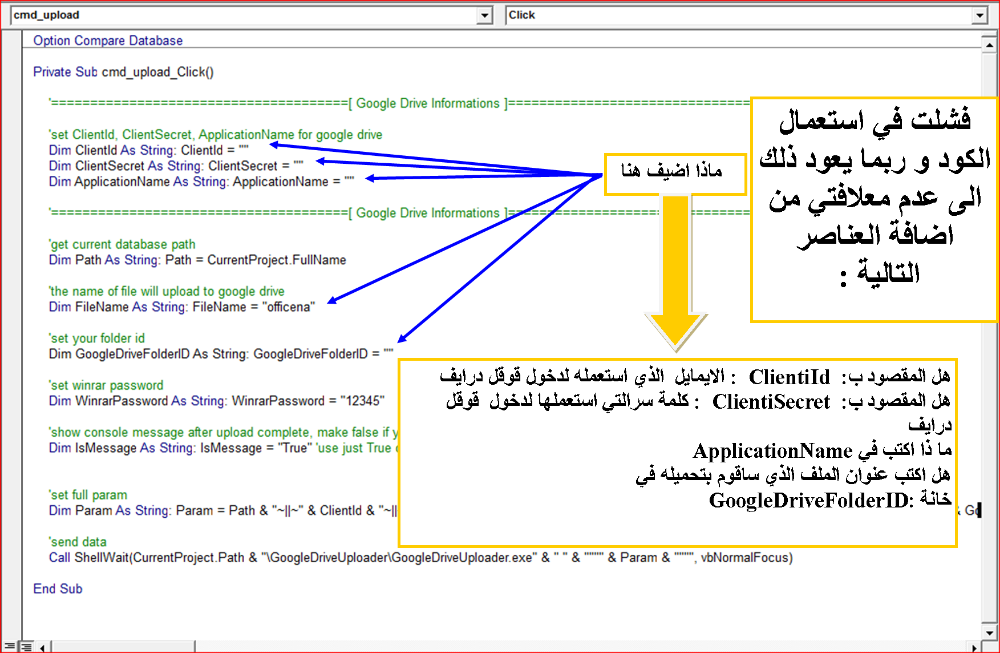The image size is (1000, 653).
Task: Click the "Dim GoogleDriveFolderID As String" line
Action: point(221,354)
